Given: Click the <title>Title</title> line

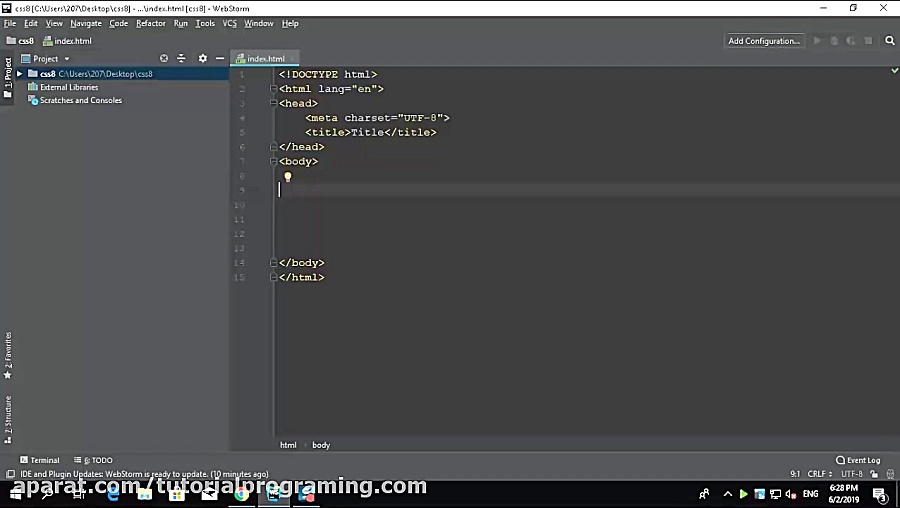Looking at the screenshot, I should pyautogui.click(x=371, y=133).
